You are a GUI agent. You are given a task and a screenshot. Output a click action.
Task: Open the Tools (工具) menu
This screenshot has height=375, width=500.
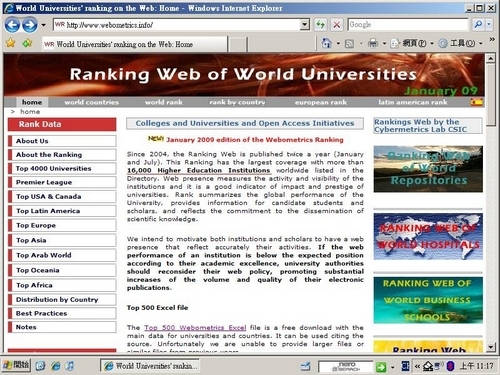click(460, 43)
